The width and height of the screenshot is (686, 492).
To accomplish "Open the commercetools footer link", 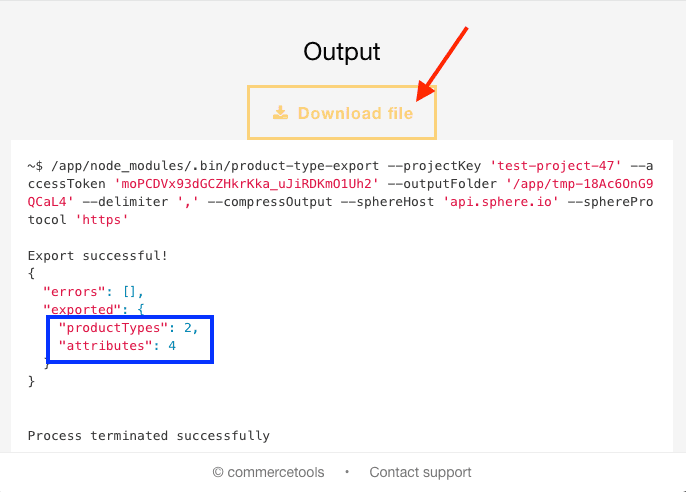I will click(x=272, y=472).
